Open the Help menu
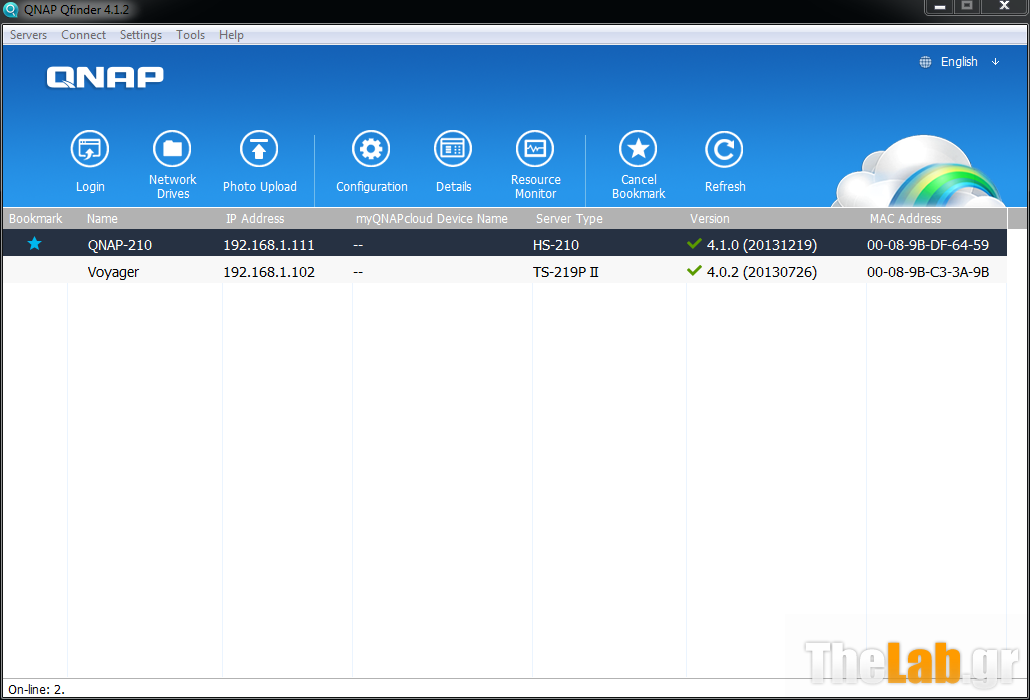 [231, 35]
